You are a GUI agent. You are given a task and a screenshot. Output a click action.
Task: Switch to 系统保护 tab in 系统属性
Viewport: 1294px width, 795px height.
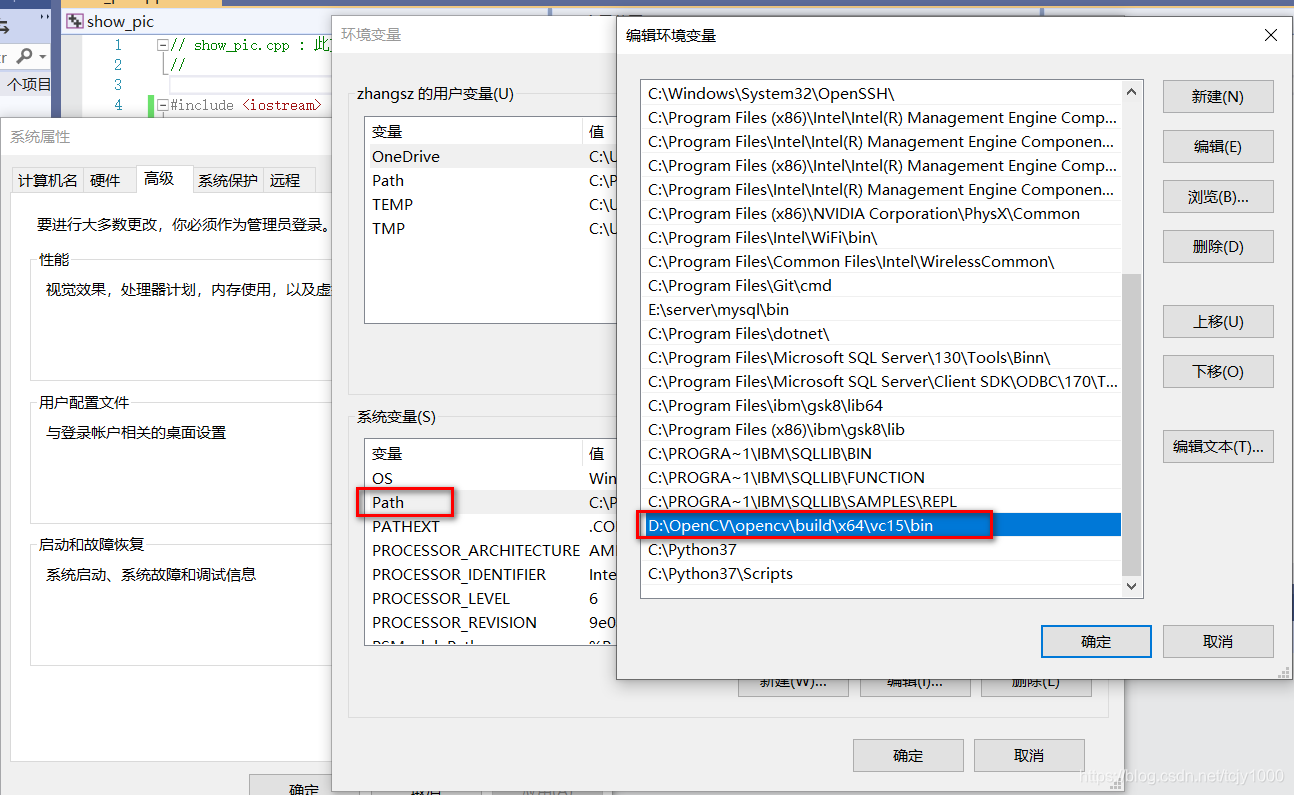[x=227, y=180]
